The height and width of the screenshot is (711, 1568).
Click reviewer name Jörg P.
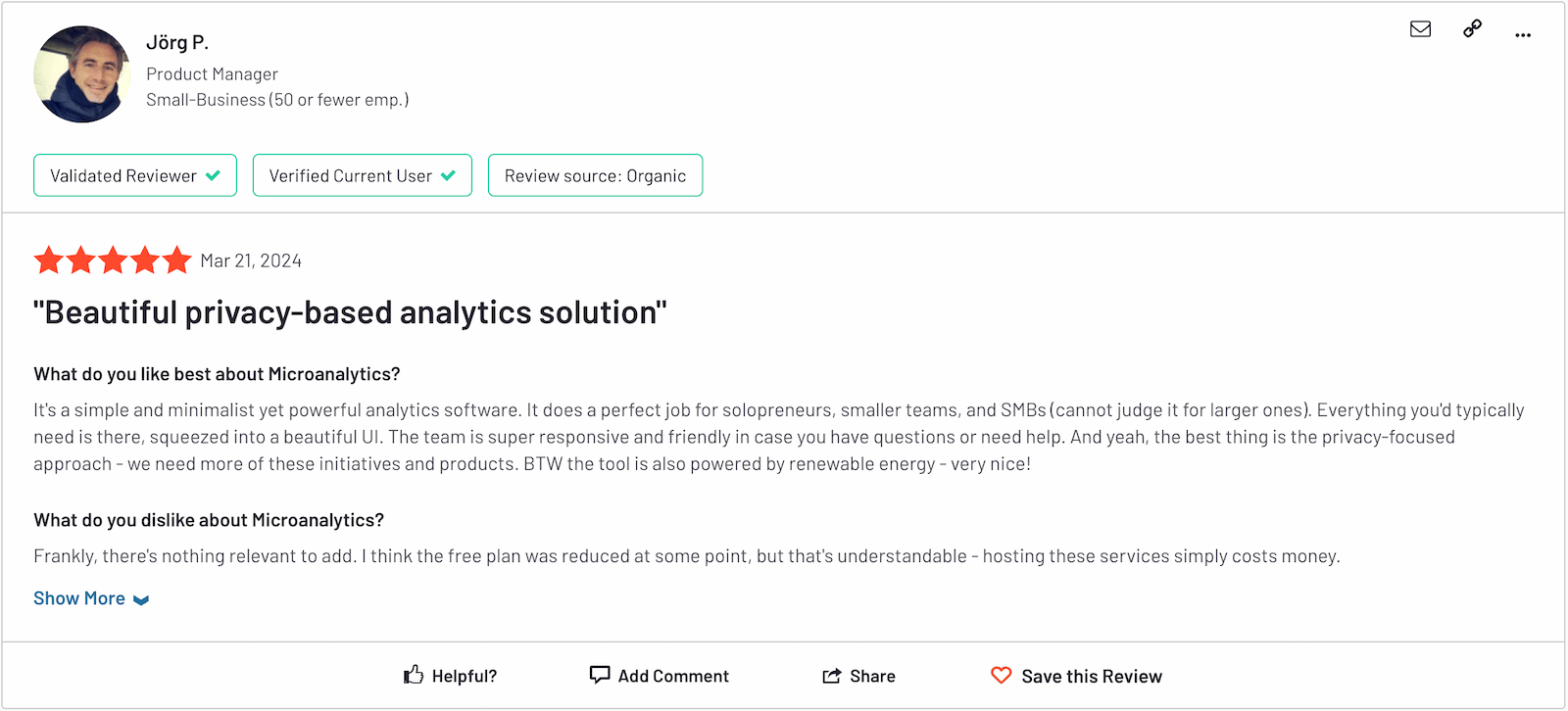[177, 42]
